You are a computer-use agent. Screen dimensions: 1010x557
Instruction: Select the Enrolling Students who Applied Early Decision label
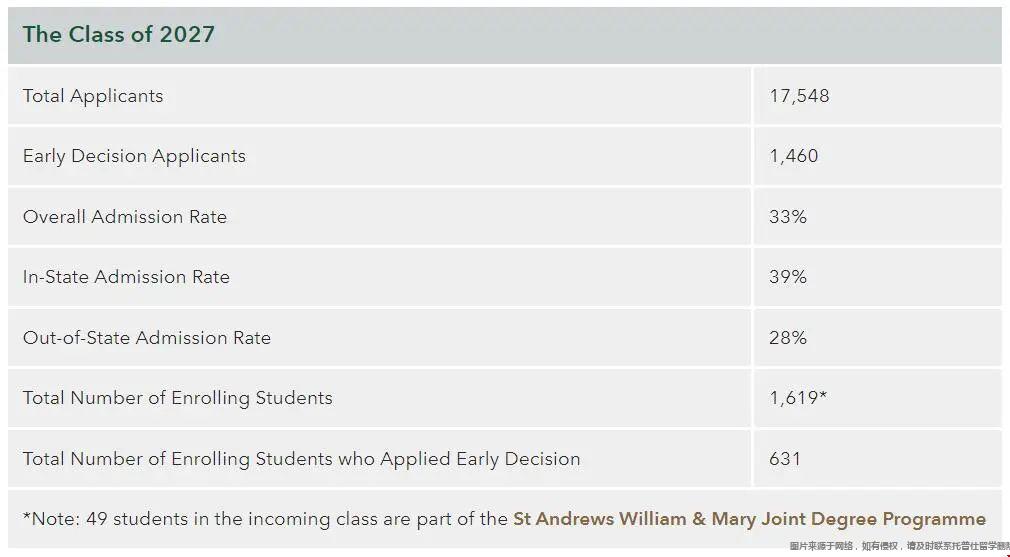pyautogui.click(x=301, y=459)
